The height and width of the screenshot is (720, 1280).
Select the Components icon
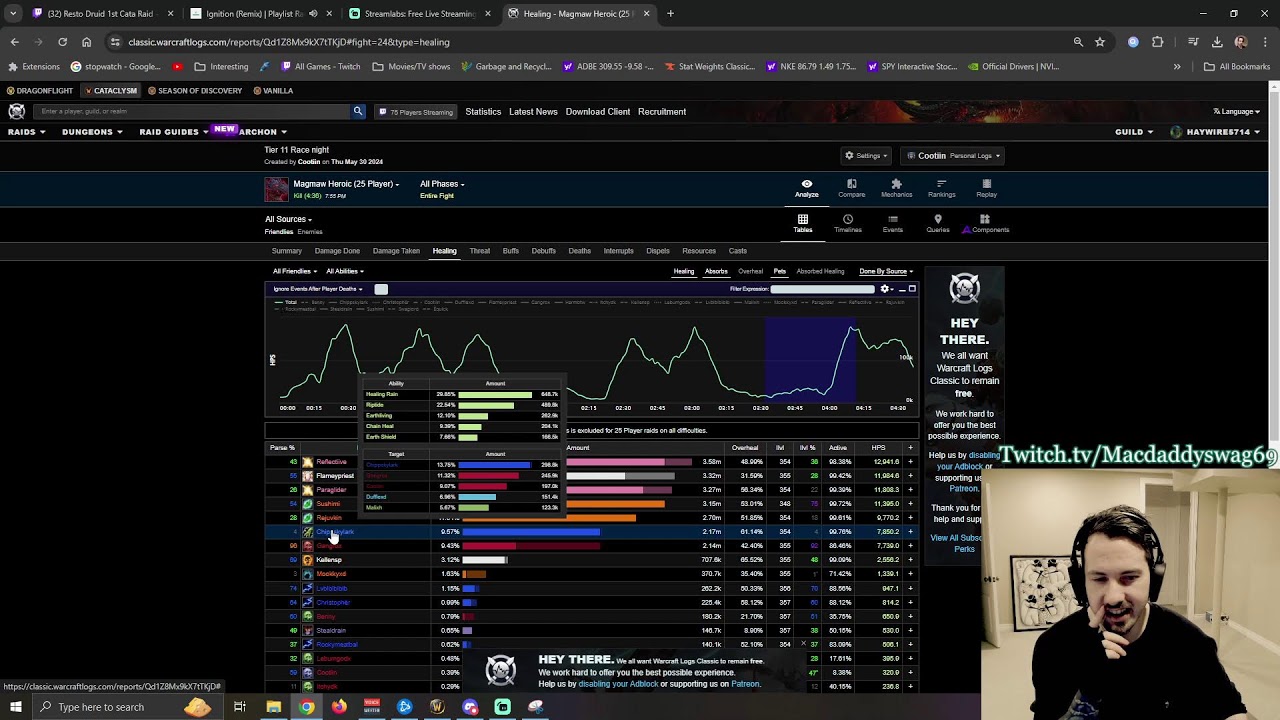point(984,219)
